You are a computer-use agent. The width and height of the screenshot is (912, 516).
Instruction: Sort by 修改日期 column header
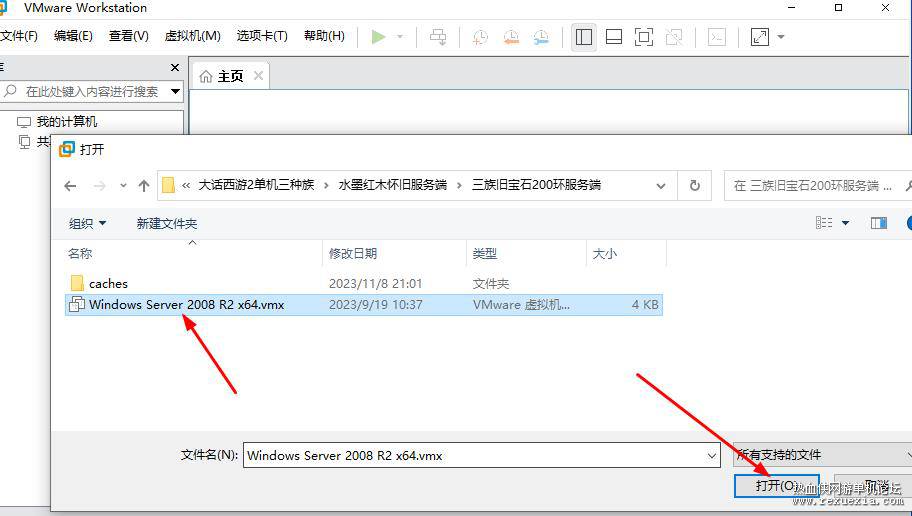tap(352, 254)
